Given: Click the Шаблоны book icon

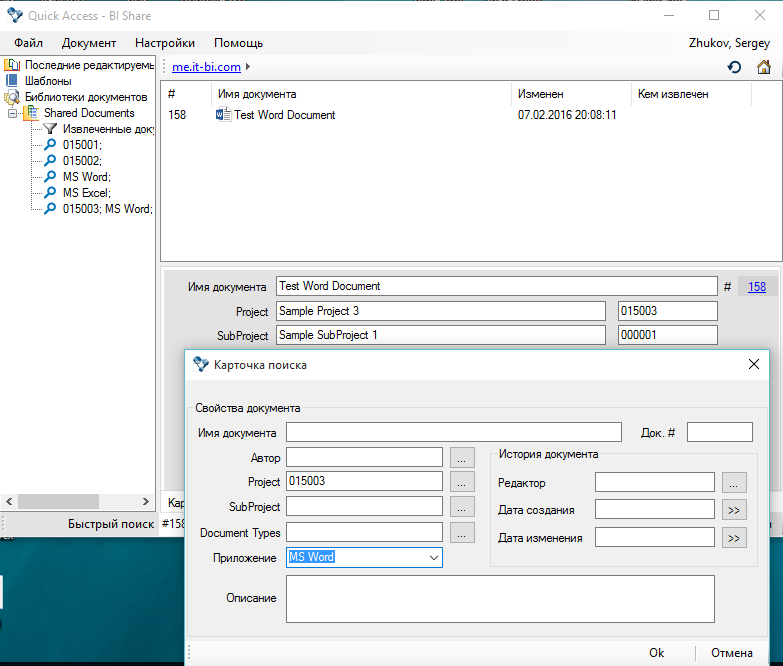Looking at the screenshot, I should click(11, 80).
